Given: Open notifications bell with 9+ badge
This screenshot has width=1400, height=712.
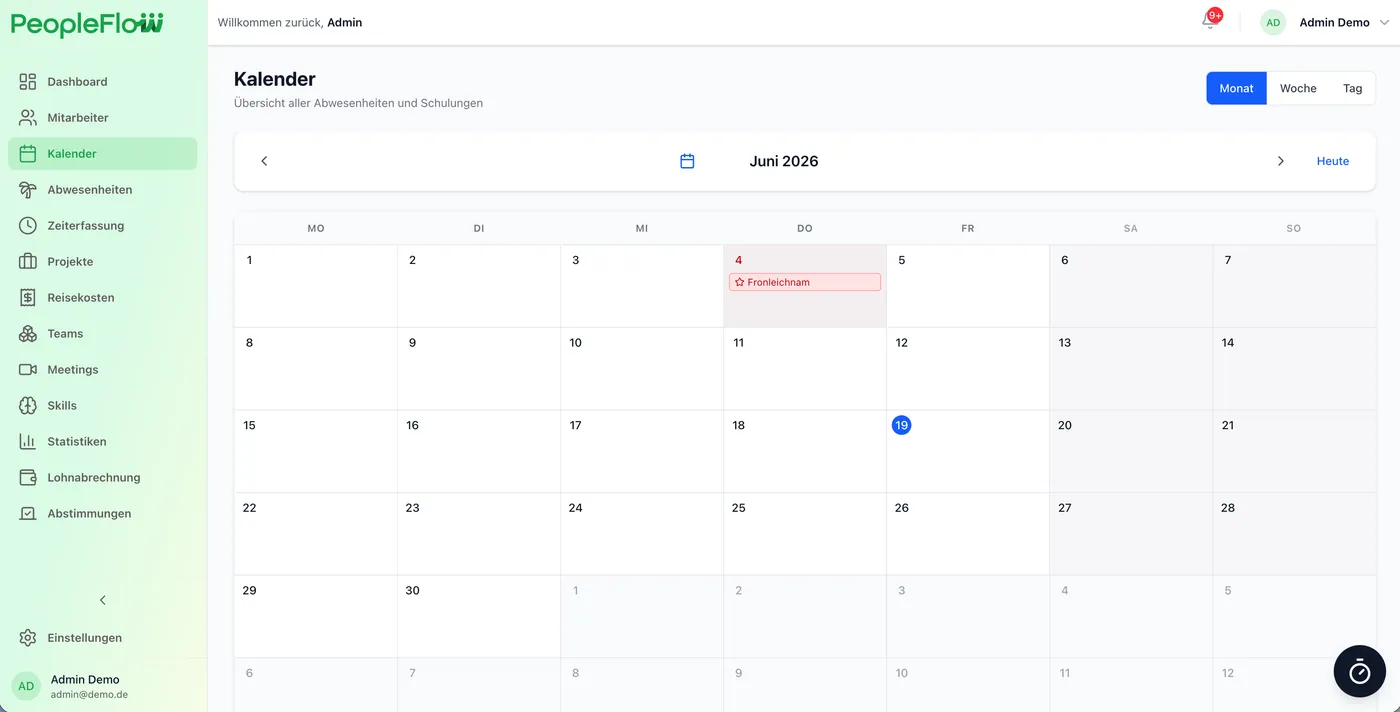Looking at the screenshot, I should 1210,21.
